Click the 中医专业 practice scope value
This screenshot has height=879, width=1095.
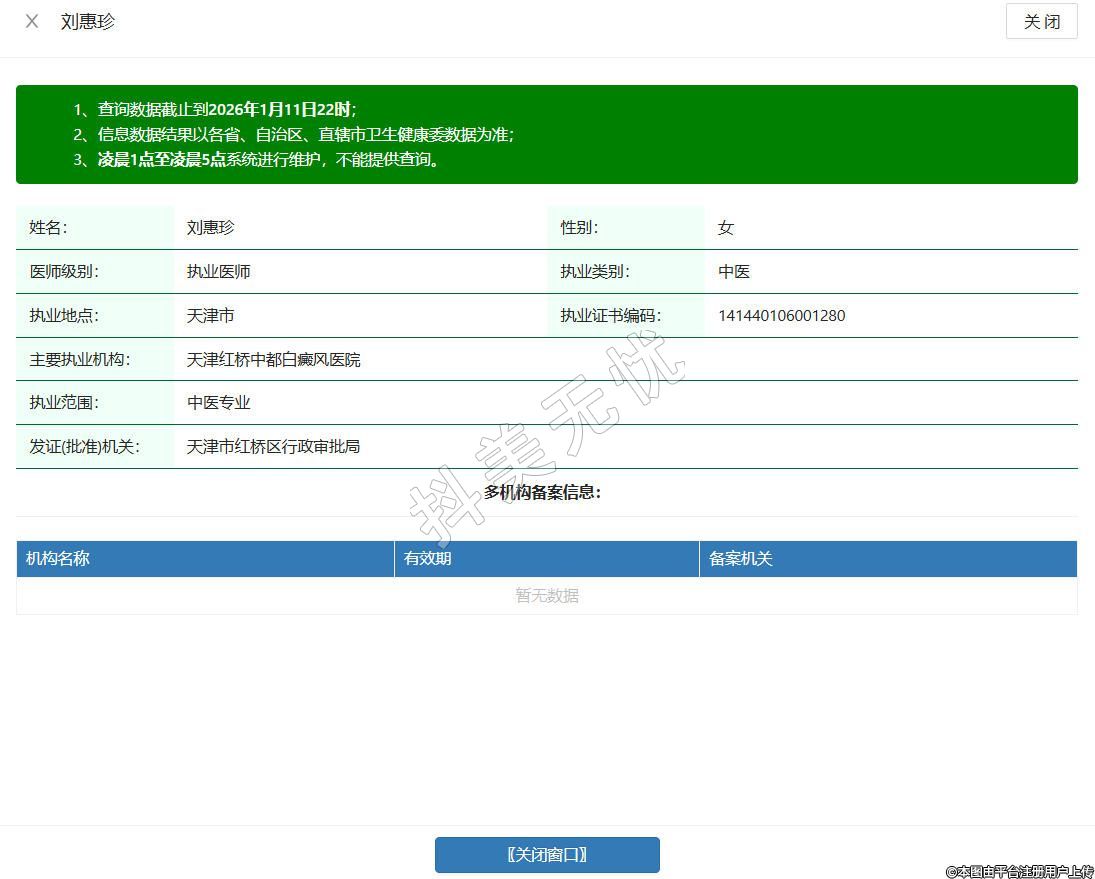(219, 403)
